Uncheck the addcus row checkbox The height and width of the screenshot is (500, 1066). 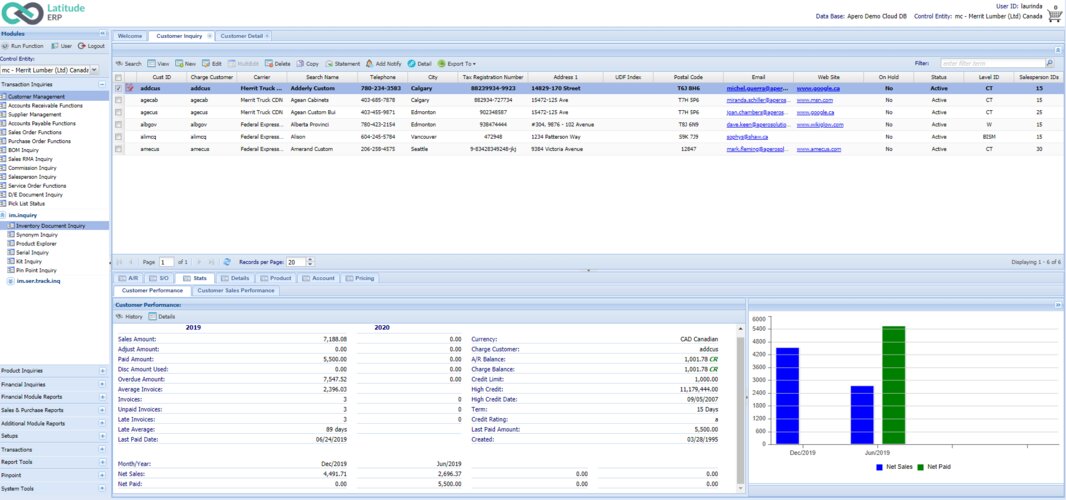tap(119, 88)
